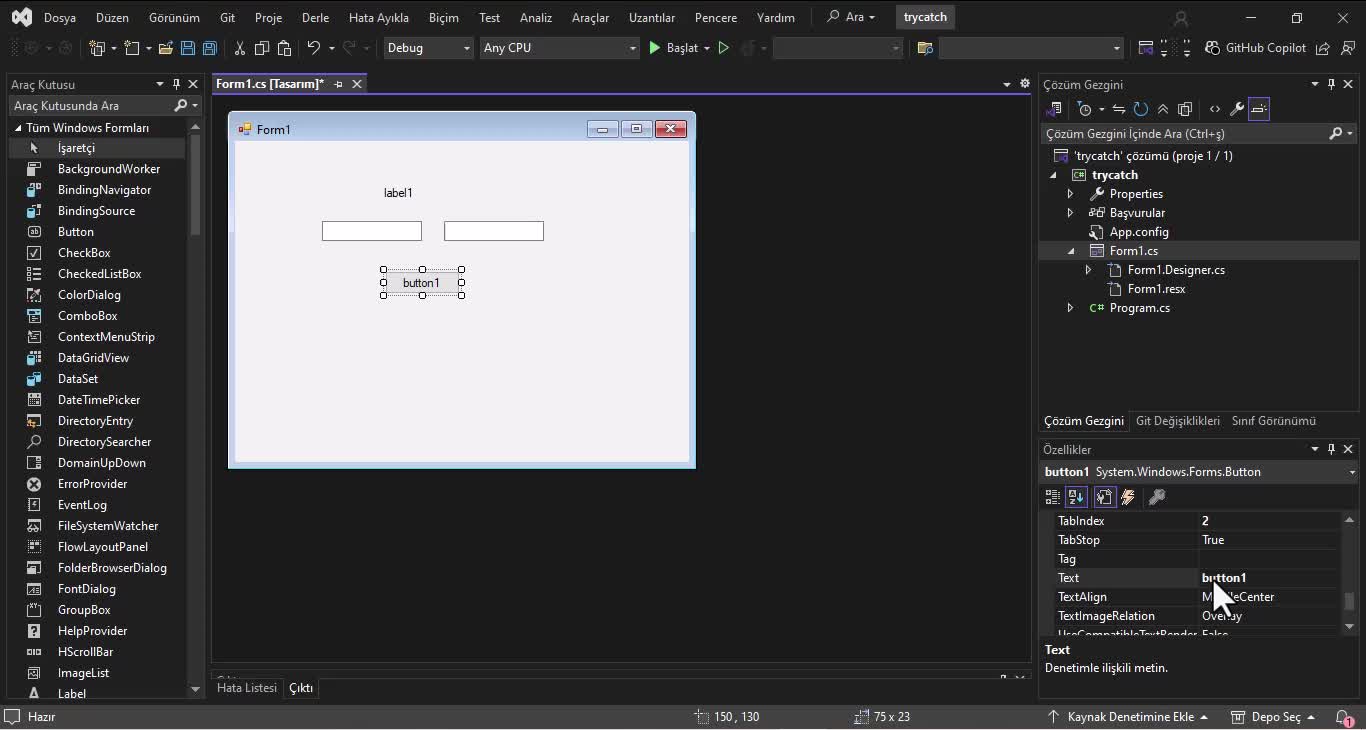Click Depo Seç in status bar
1366x730 pixels.
(x=1272, y=717)
